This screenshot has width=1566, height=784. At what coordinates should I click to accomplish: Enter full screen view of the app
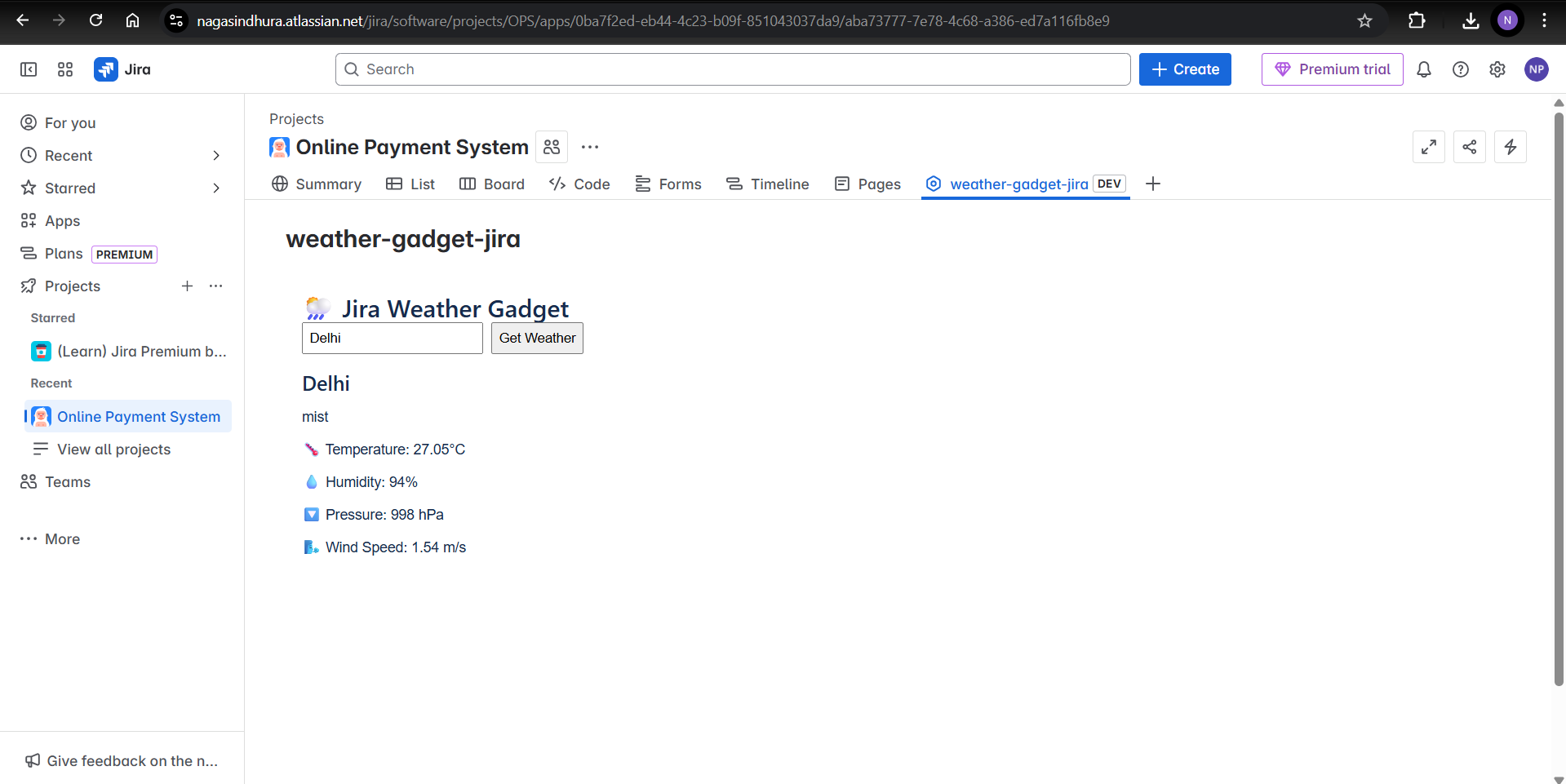click(x=1429, y=147)
